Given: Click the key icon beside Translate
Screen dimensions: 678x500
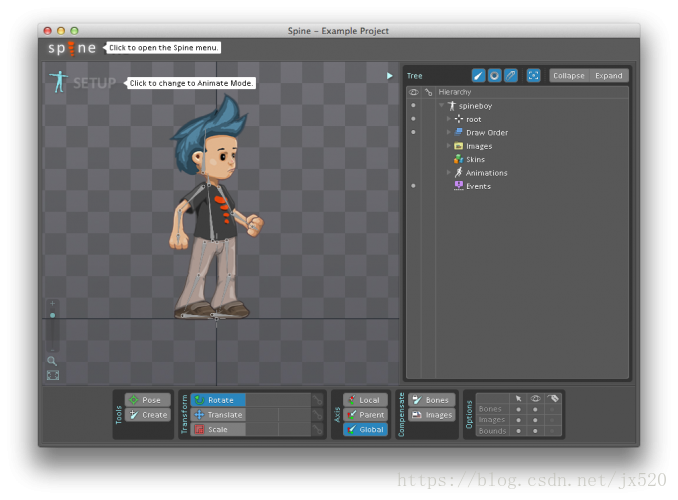Looking at the screenshot, I should click(x=317, y=415).
